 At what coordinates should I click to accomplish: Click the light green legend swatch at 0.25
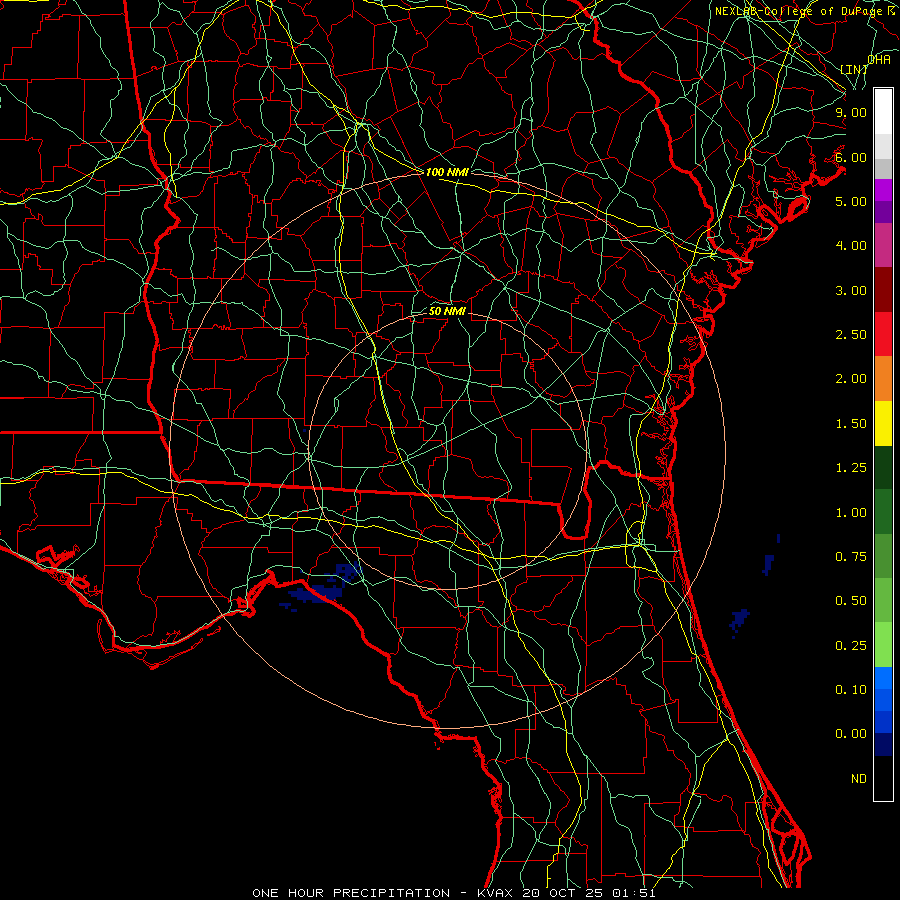click(883, 645)
